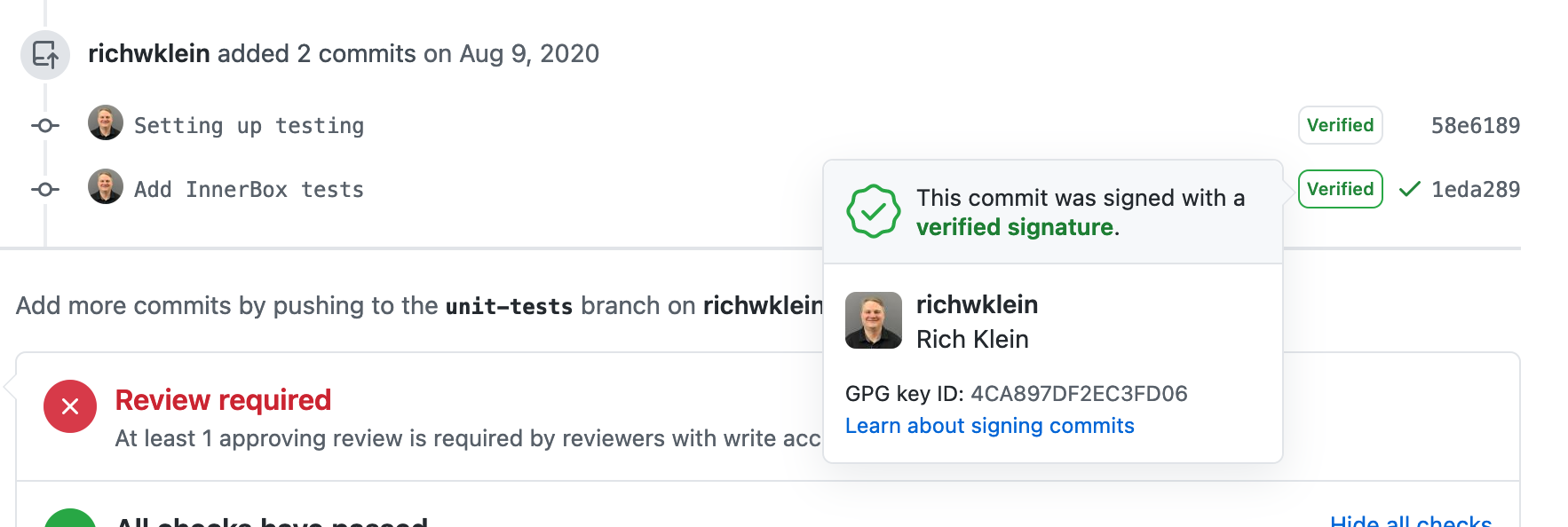Screen dimensions: 1568x527
Task: Click the green verified signature seal icon
Action: point(874,211)
